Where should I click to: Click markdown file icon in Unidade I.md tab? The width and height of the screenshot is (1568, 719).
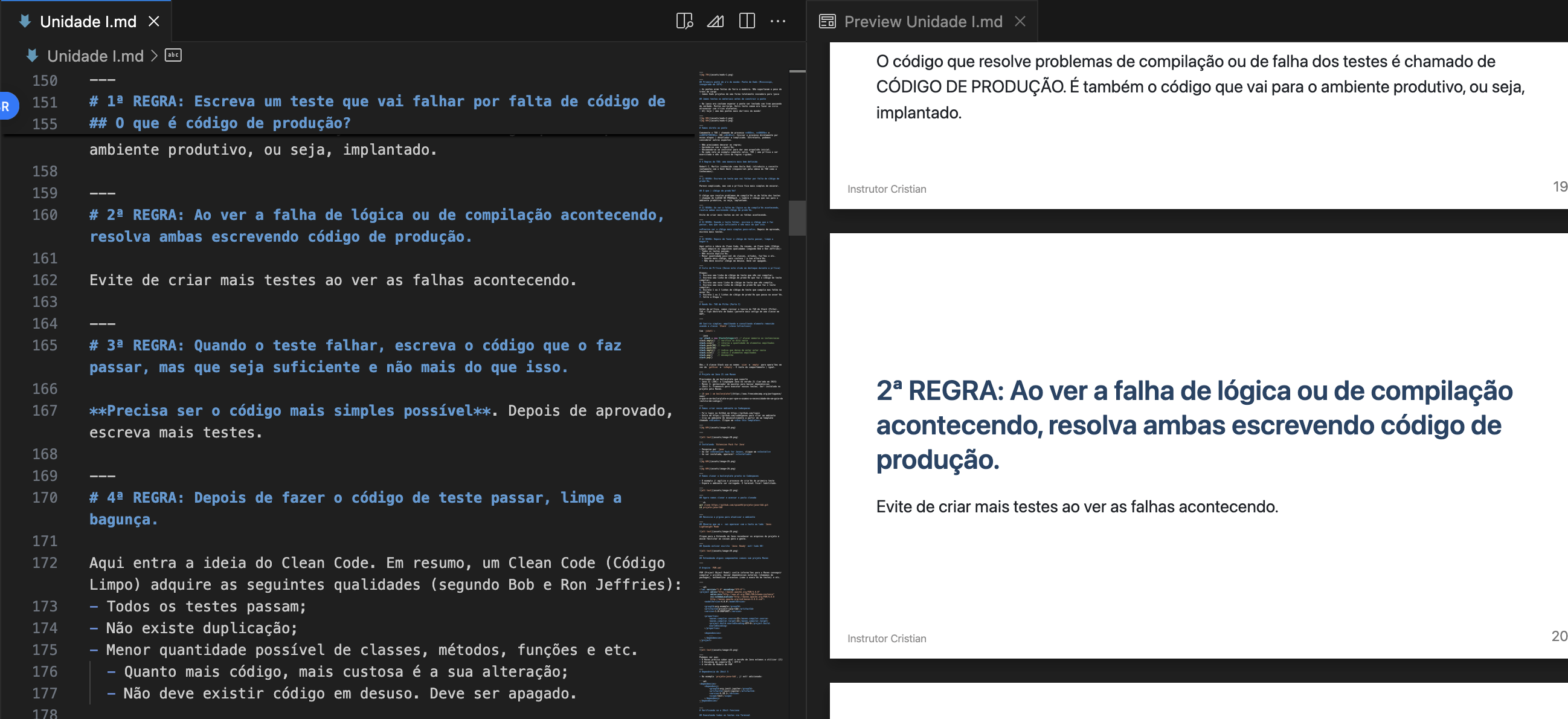point(25,21)
